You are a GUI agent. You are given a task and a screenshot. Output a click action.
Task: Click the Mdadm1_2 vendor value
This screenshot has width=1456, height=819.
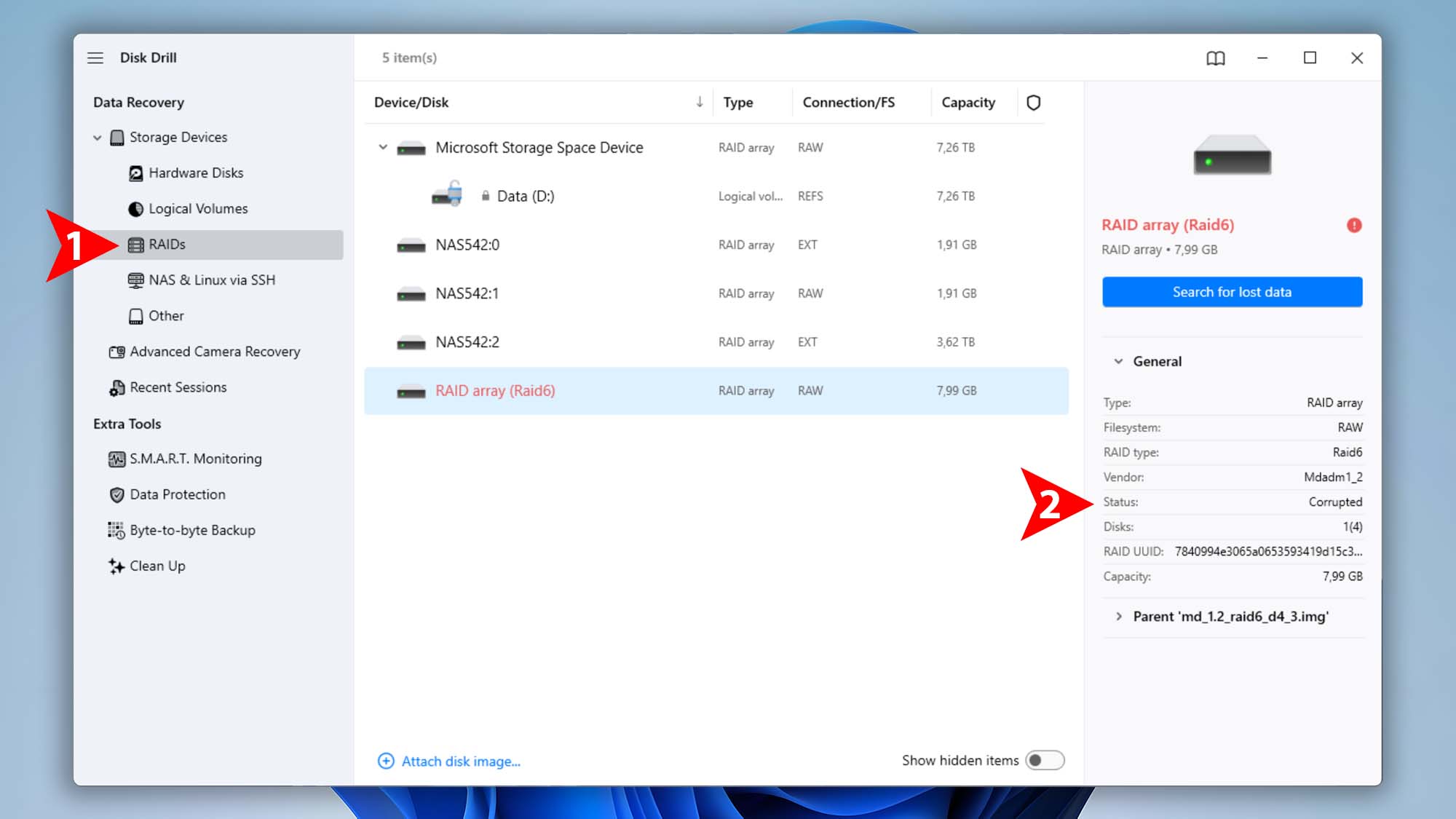pos(1333,477)
